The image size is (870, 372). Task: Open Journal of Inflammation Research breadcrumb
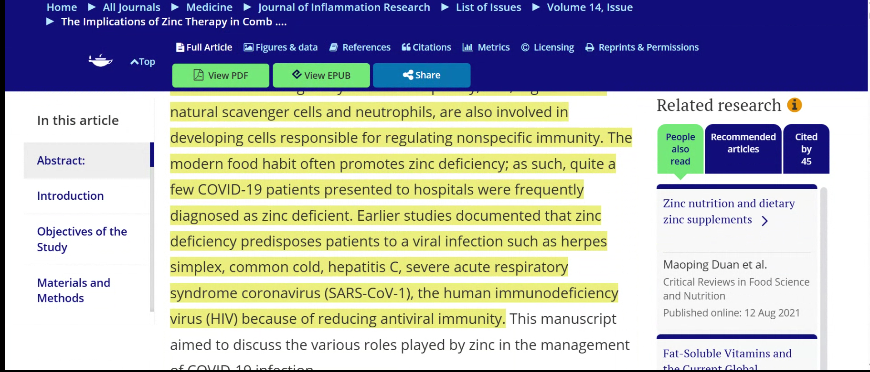(344, 7)
